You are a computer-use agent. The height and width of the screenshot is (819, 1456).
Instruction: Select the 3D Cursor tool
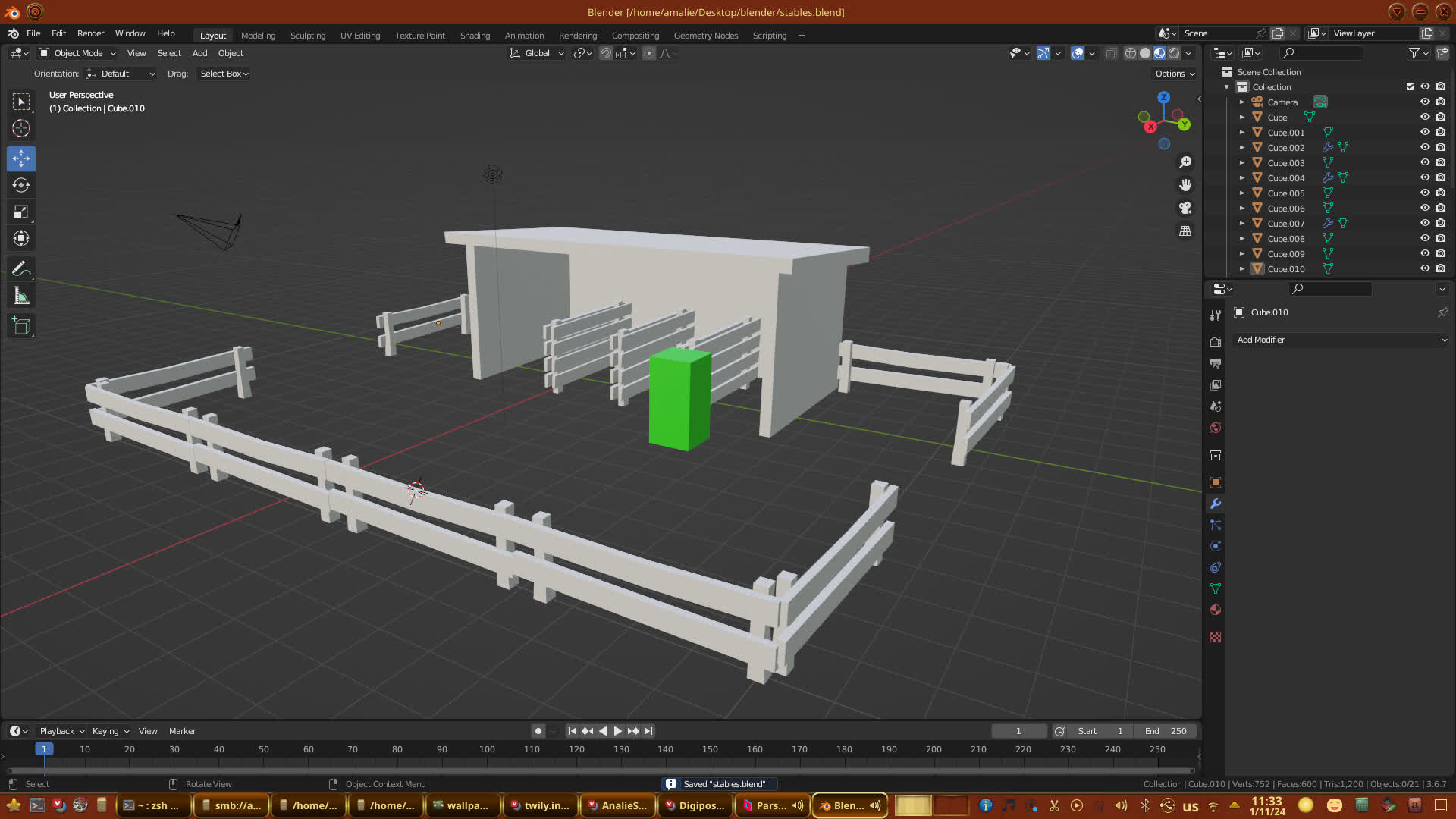coord(21,128)
